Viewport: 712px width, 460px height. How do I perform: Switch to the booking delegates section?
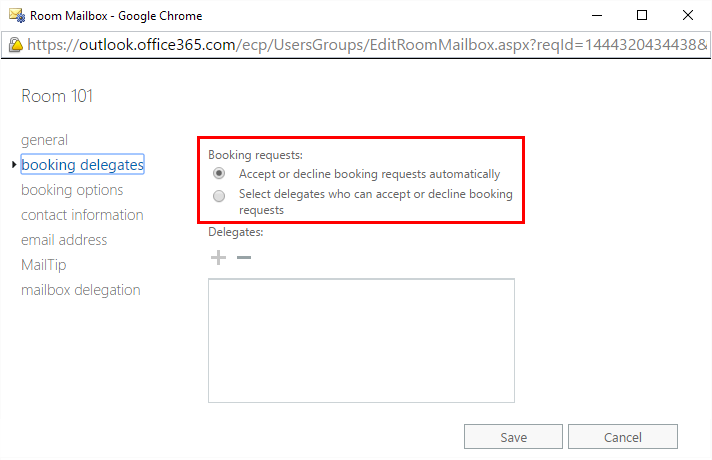[82, 165]
